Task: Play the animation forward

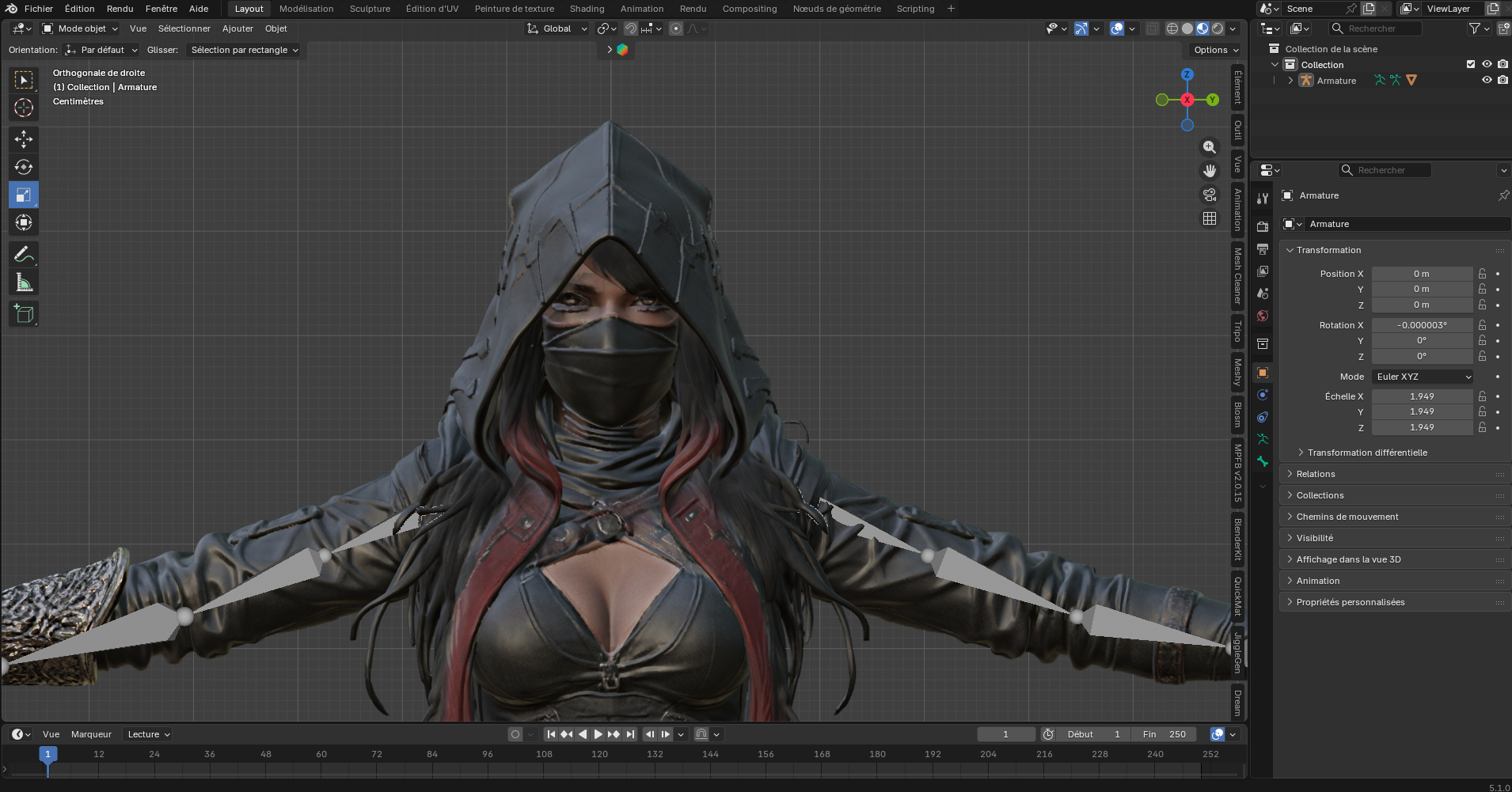Action: (x=598, y=734)
